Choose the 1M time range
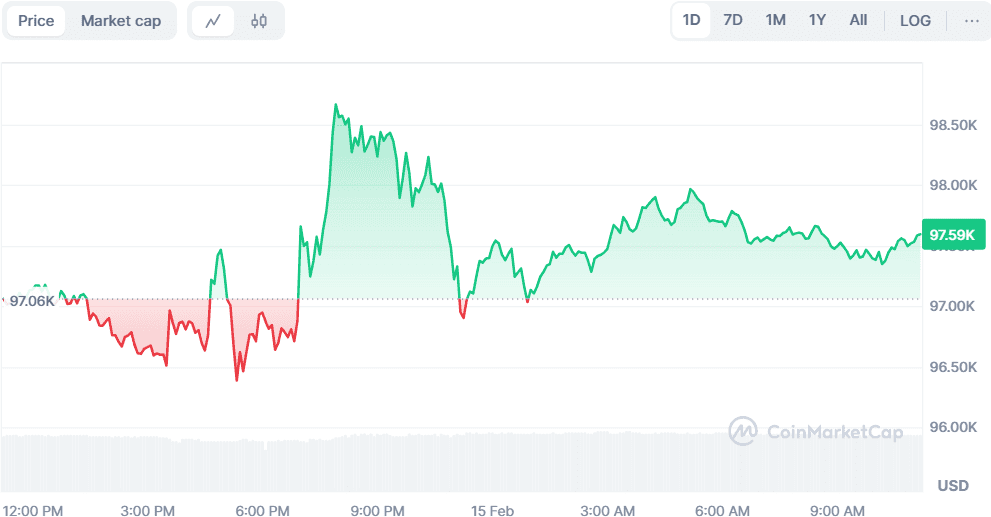 click(775, 21)
